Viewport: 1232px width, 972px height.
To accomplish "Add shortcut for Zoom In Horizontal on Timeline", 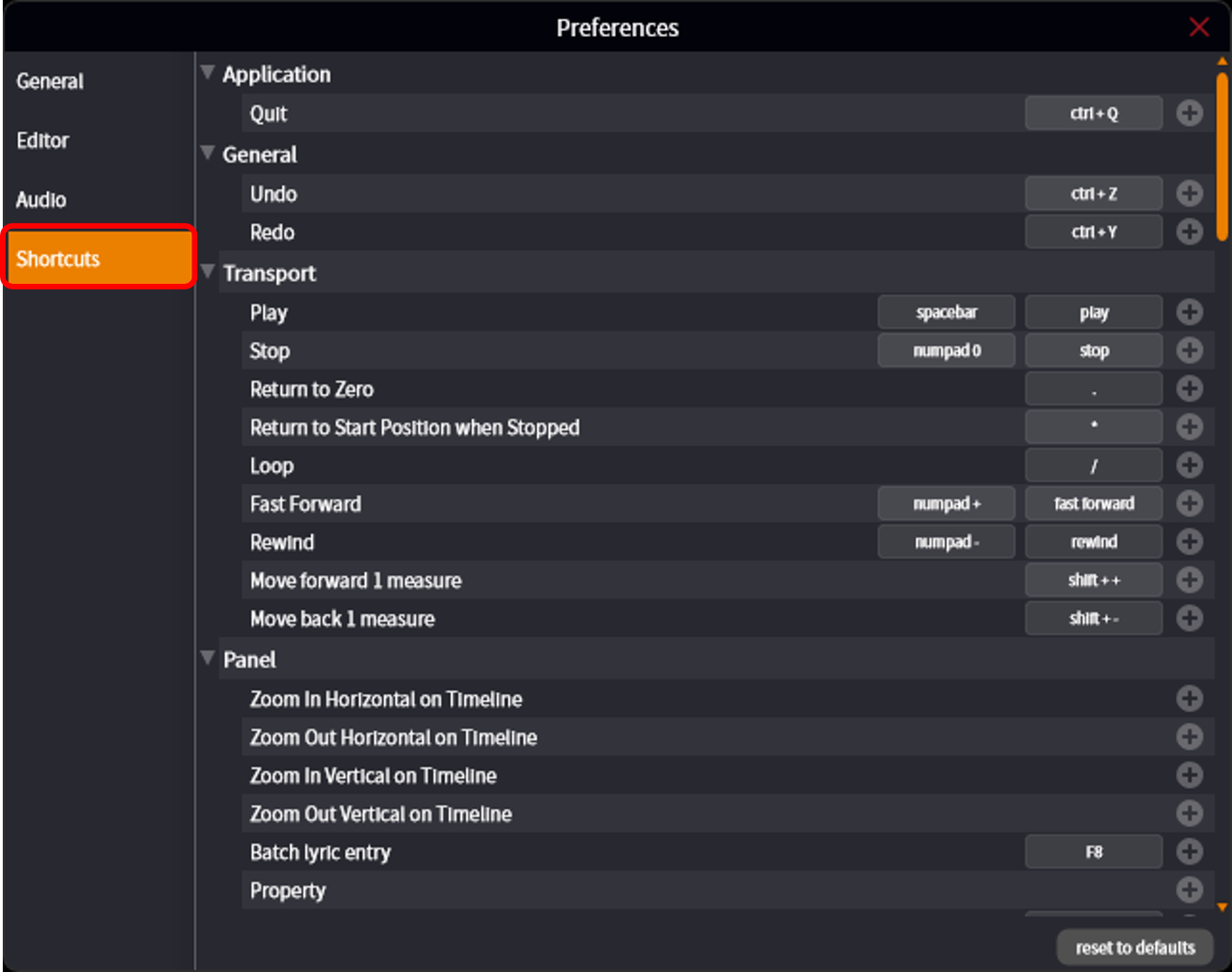I will tap(1190, 699).
